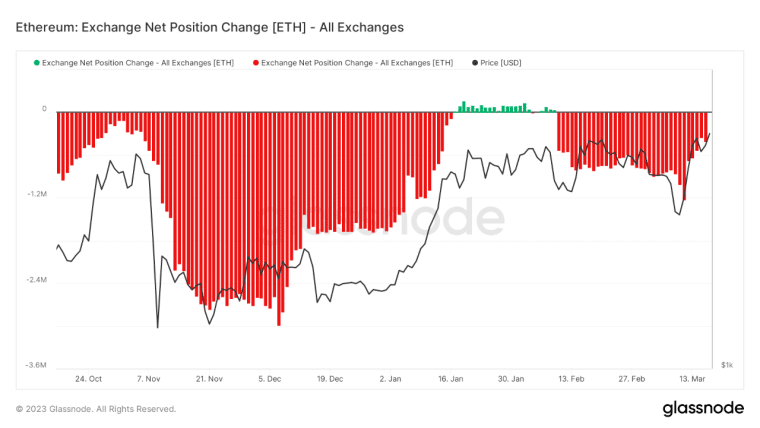Click the red legend dot
Image resolution: width=760 pixels, height=428 pixels.
point(256,63)
